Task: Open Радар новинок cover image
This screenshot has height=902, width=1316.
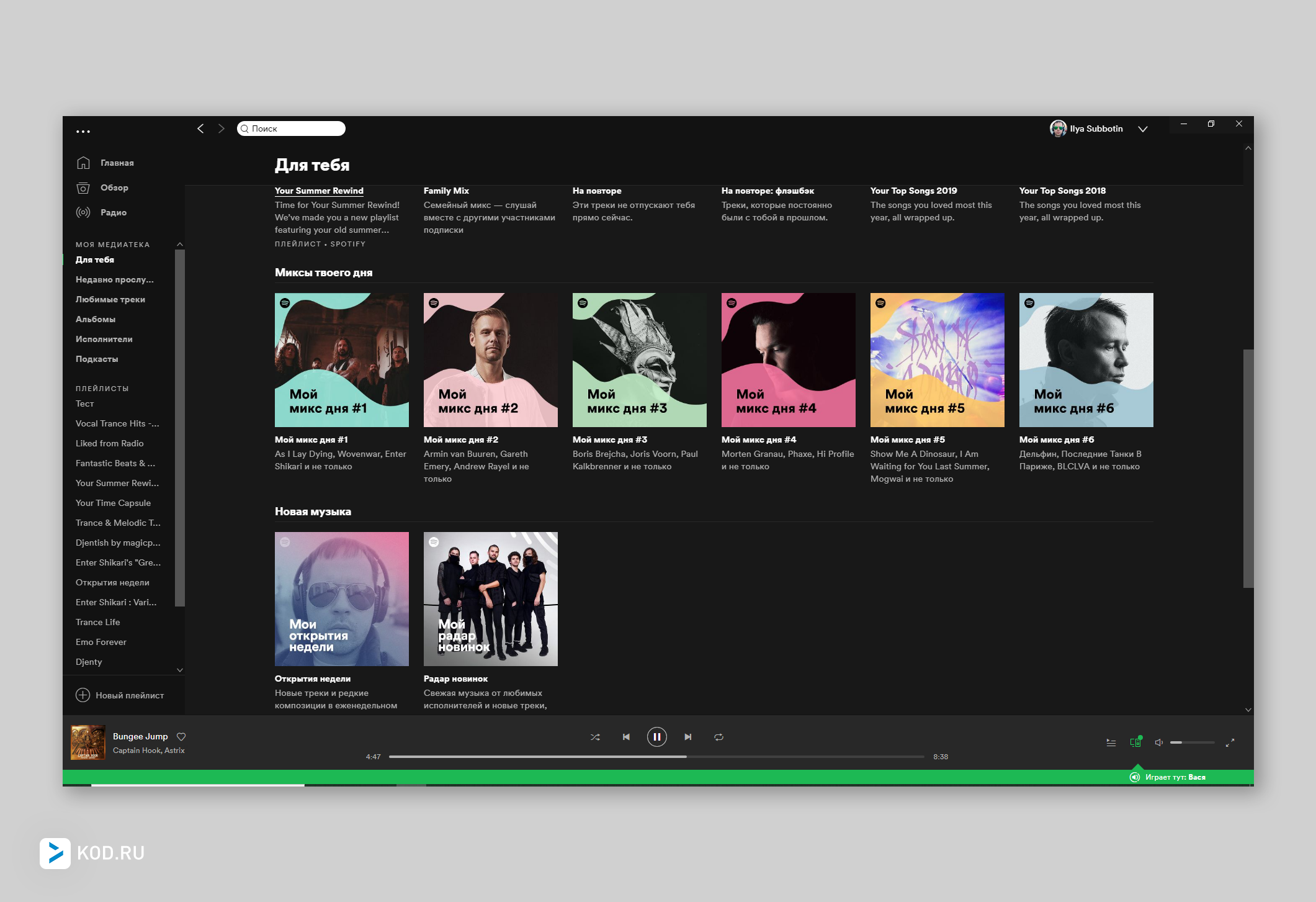Action: [491, 599]
